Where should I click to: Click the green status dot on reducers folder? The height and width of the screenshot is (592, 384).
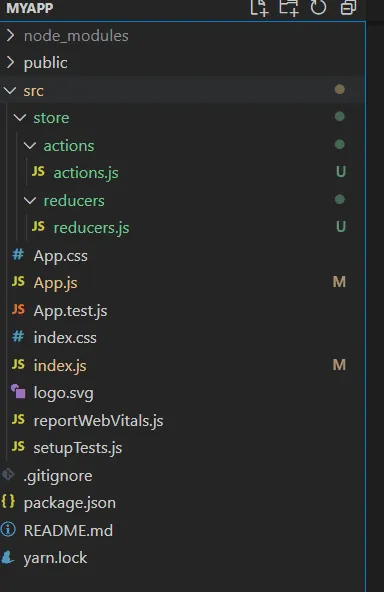pyautogui.click(x=339, y=199)
